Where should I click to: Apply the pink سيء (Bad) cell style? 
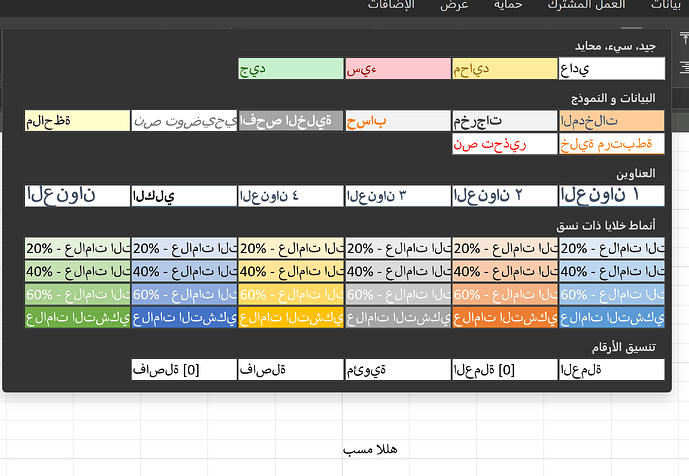(x=398, y=69)
